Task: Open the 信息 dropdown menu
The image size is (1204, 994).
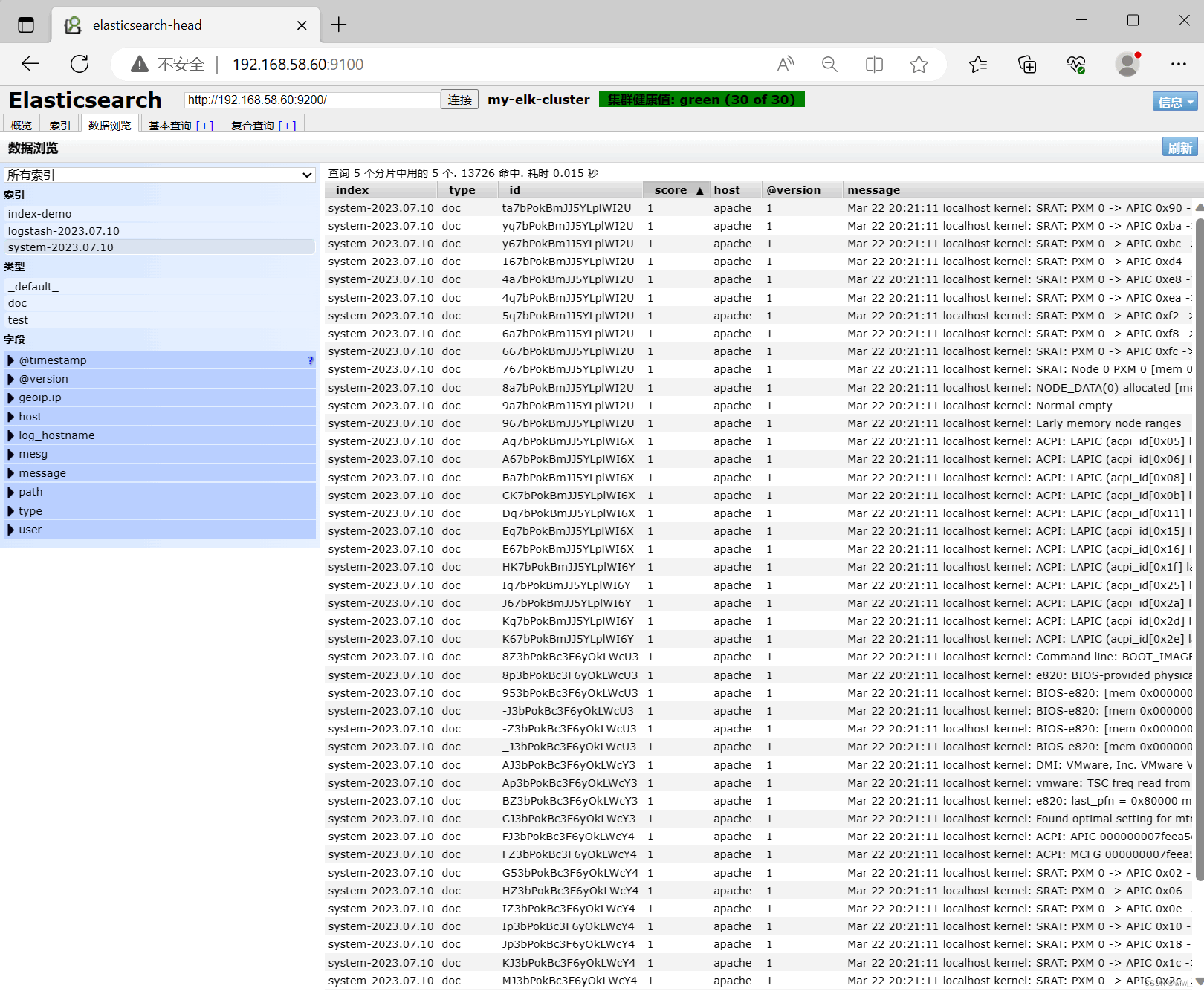Action: [x=1175, y=102]
